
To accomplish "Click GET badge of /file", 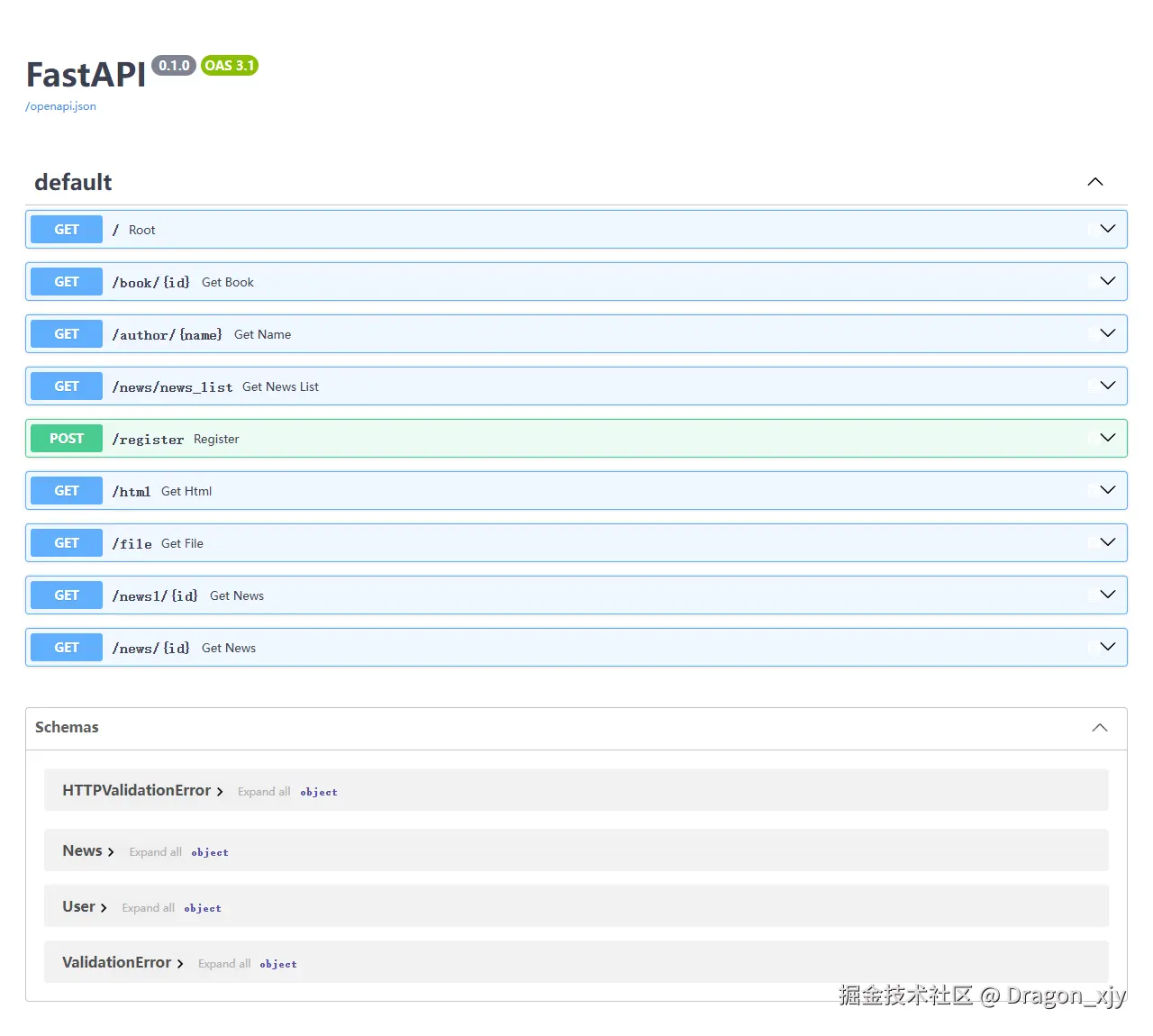I will 67,543.
